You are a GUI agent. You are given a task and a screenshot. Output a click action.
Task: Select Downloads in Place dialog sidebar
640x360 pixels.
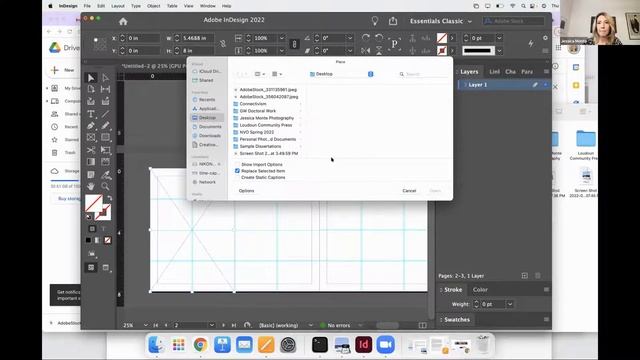(x=207, y=136)
